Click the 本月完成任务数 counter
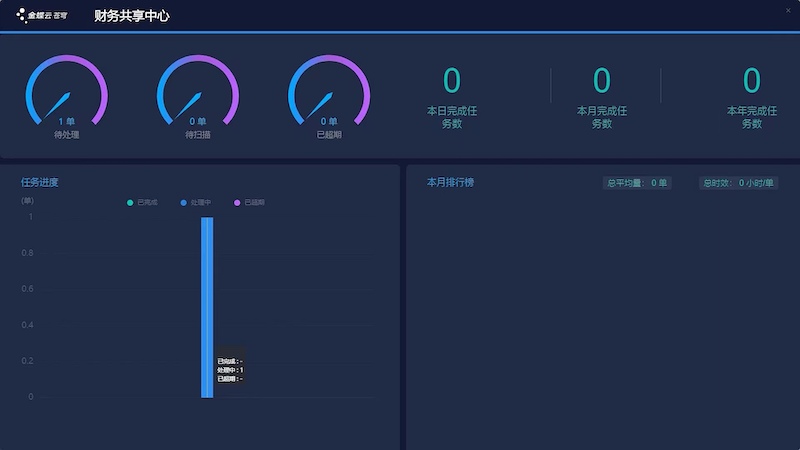This screenshot has height=450, width=800. click(601, 81)
